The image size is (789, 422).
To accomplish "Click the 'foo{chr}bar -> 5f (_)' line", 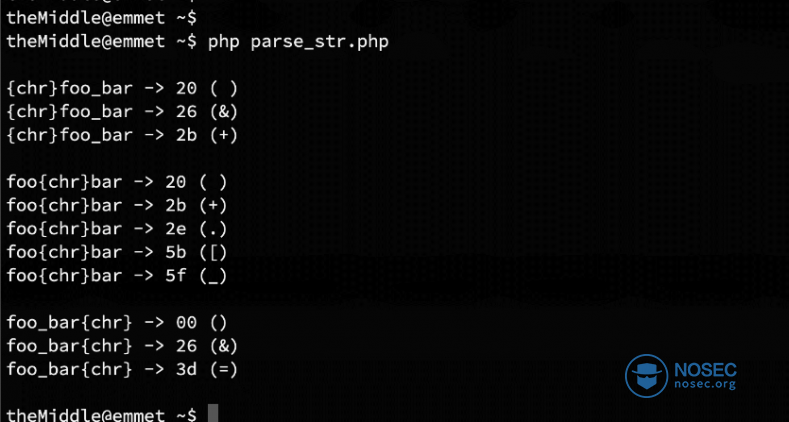I will pyautogui.click(x=117, y=276).
